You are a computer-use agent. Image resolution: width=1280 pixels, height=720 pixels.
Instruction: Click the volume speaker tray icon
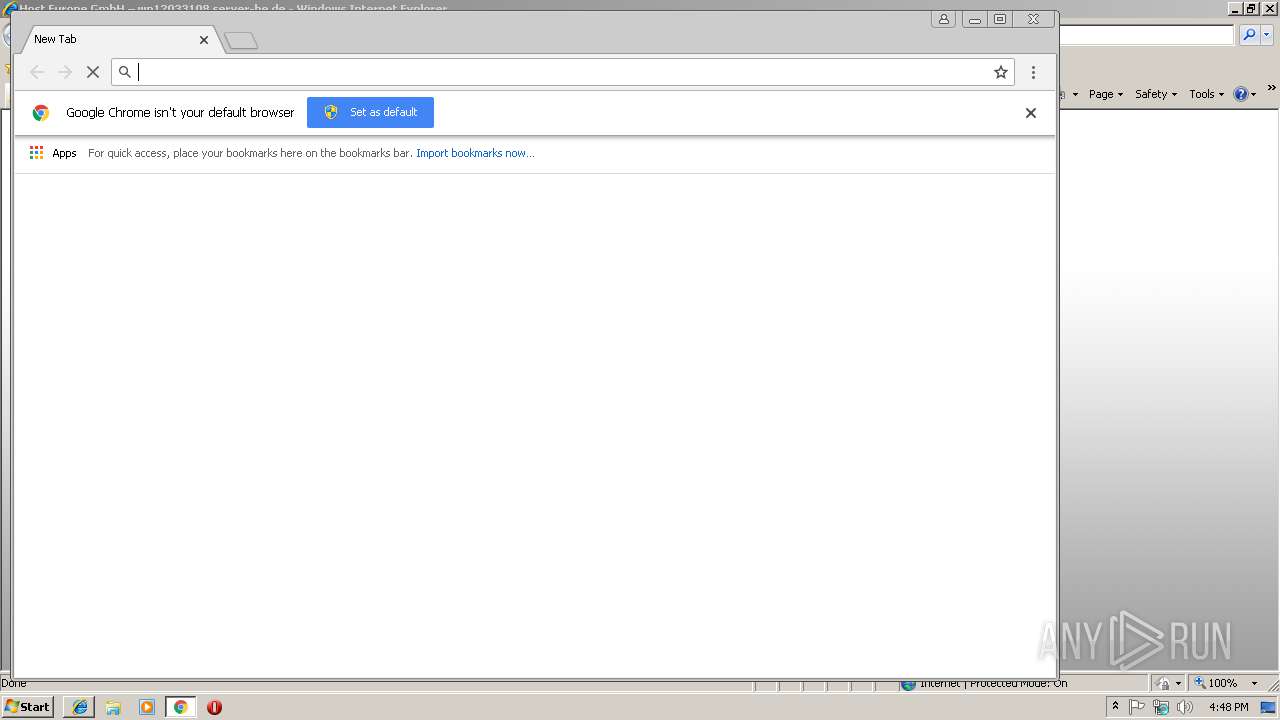1185,707
